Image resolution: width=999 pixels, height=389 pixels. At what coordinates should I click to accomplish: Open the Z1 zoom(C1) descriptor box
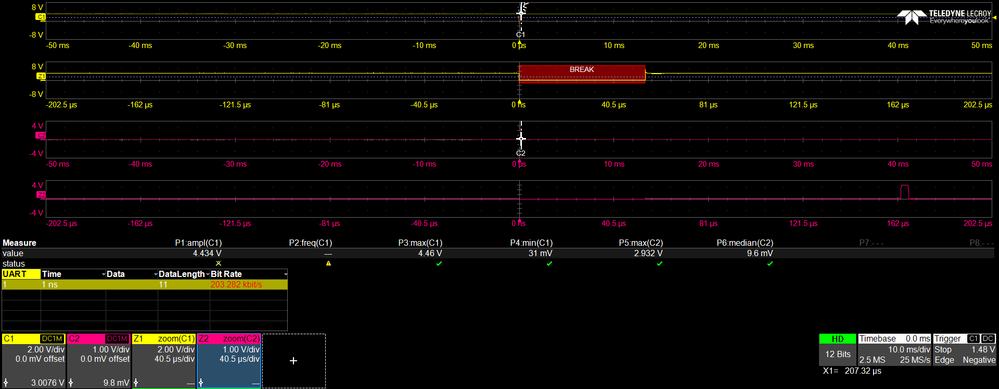tap(164, 360)
